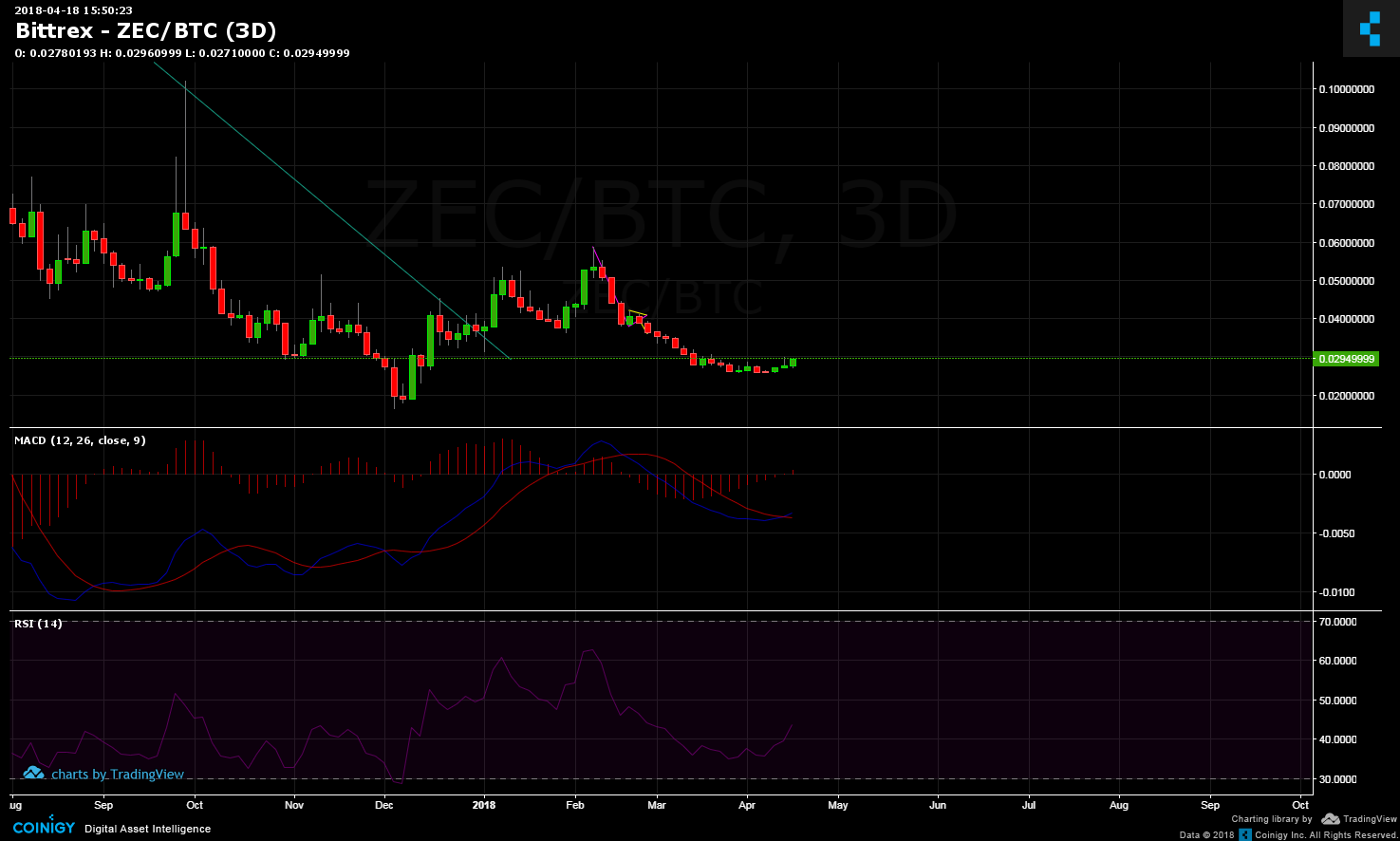Screen dimensions: 1400x841
Task: Click the 0.06000000 price axis label
Action: click(x=1346, y=243)
